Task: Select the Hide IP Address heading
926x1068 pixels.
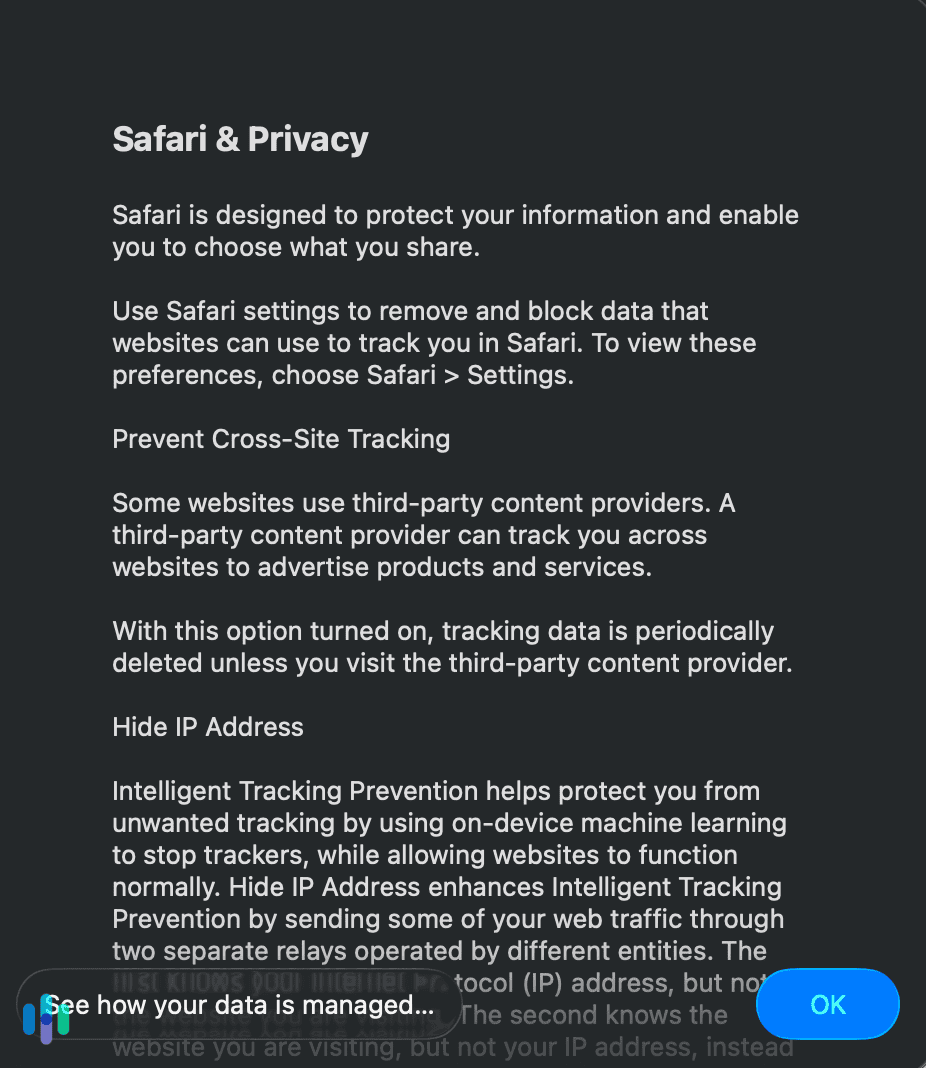Action: 207,727
